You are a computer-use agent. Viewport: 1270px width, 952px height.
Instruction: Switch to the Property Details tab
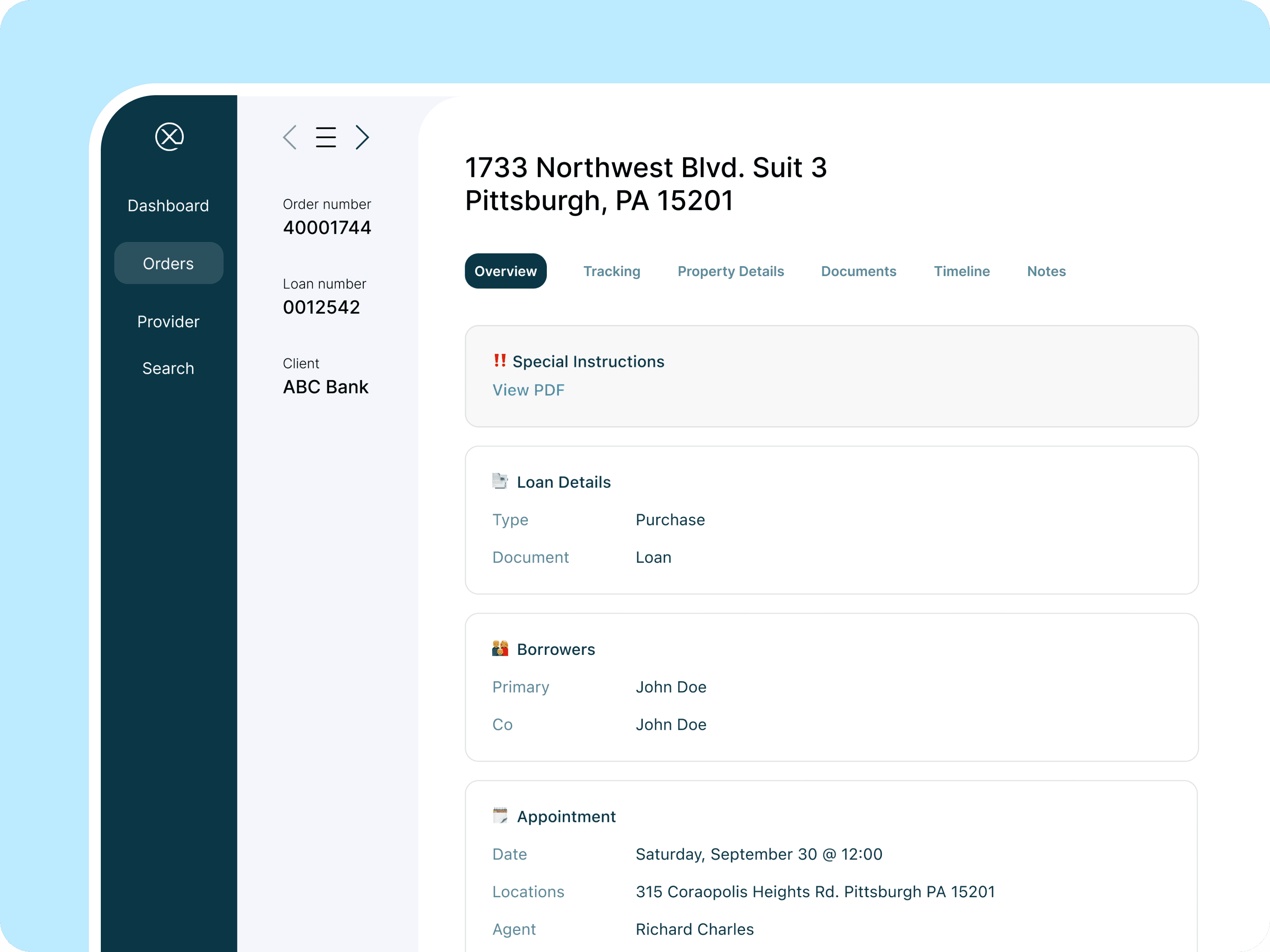[x=730, y=271]
